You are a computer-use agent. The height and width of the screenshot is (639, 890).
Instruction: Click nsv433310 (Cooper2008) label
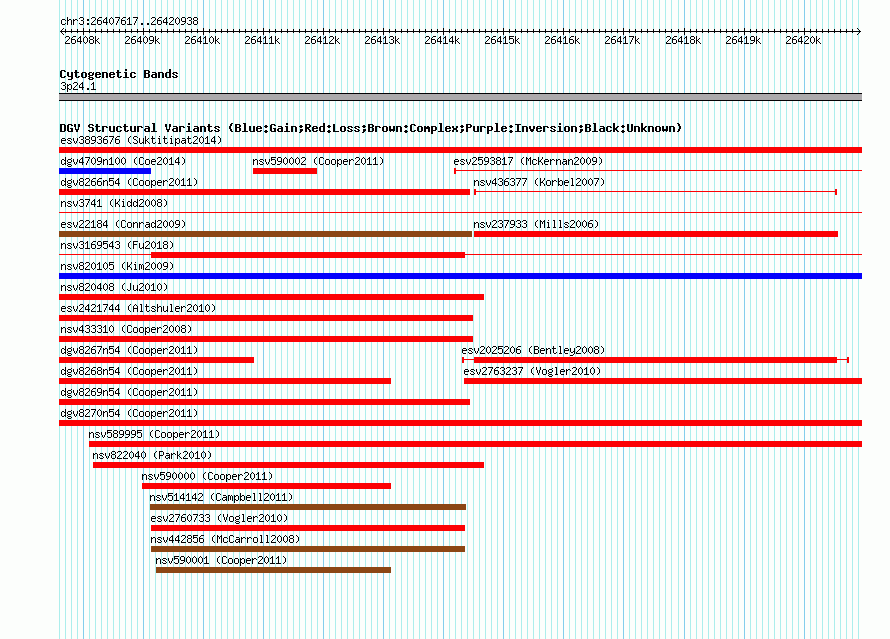(x=126, y=329)
